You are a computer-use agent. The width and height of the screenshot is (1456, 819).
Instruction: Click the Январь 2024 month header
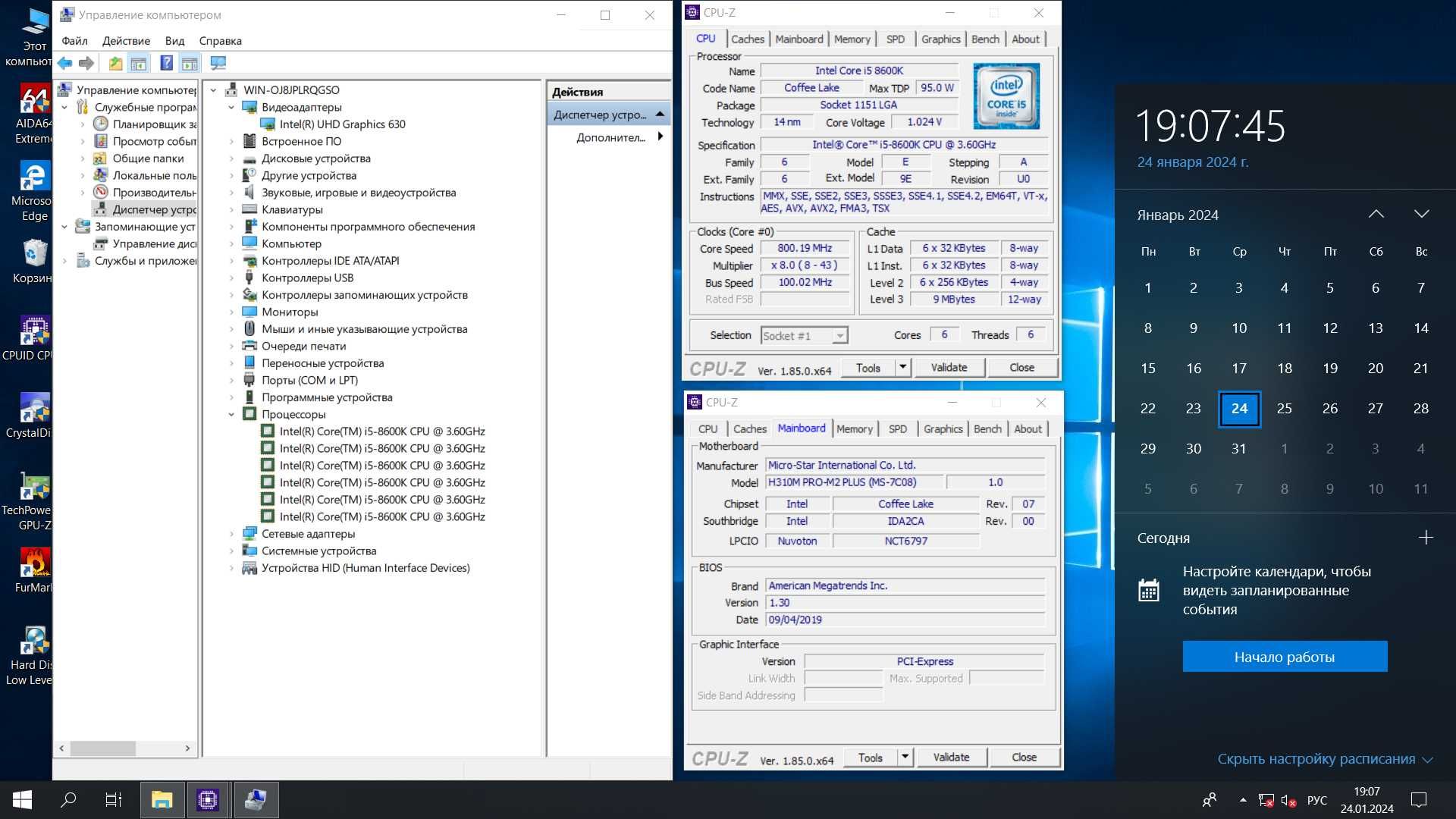[1178, 215]
